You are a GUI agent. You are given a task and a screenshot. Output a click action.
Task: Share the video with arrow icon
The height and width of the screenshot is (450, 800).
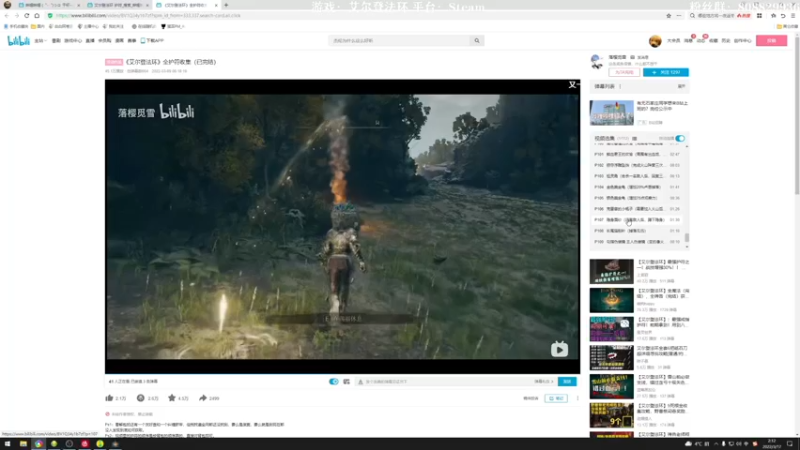203,398
